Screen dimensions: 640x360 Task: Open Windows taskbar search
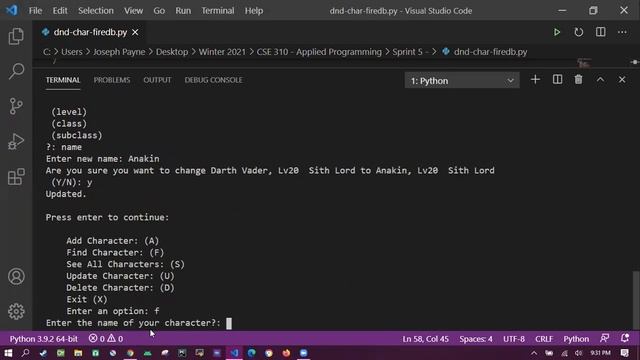[x=25, y=353]
